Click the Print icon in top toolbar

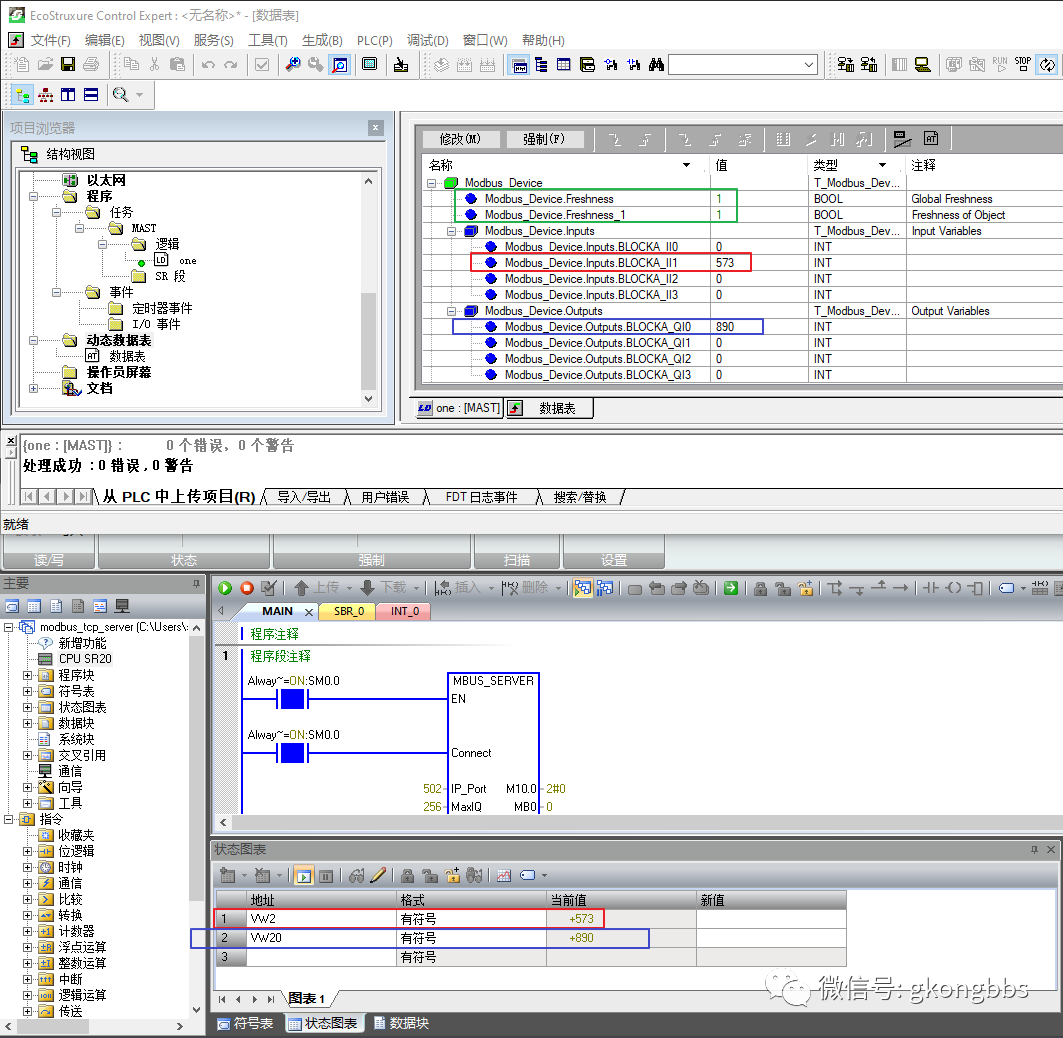click(x=91, y=64)
